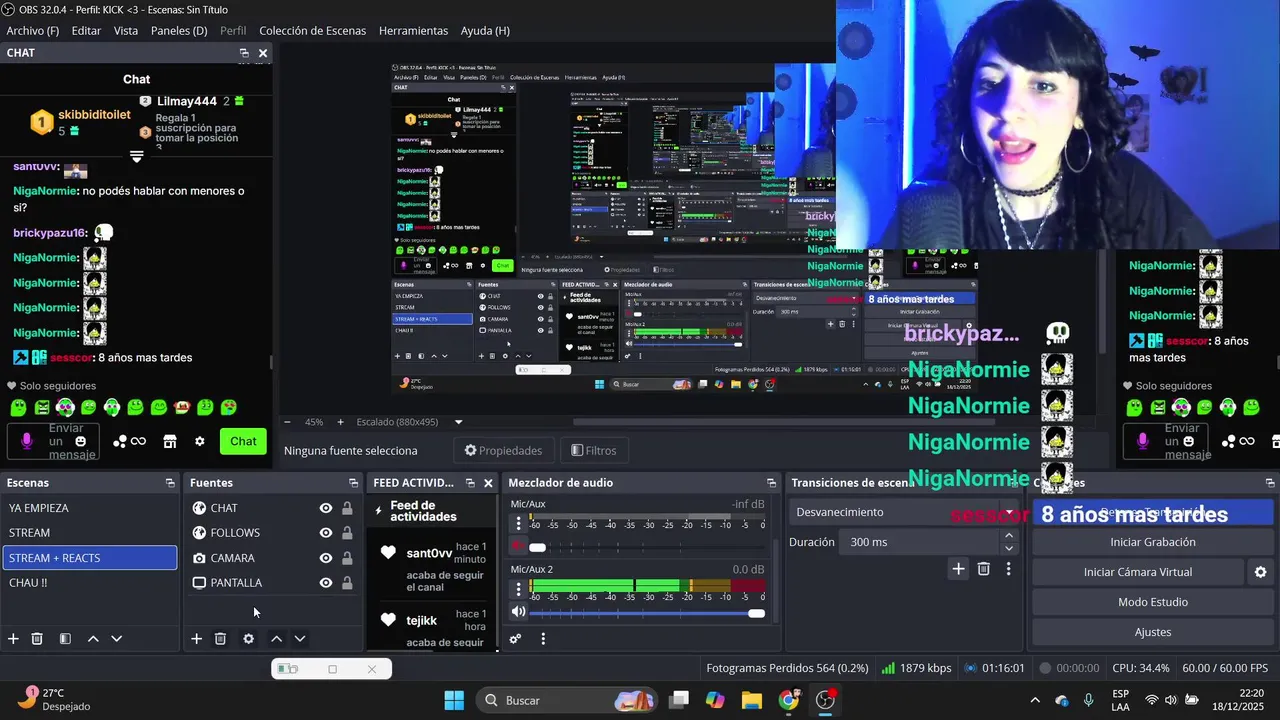Toggle visibility of PANTALLA source

click(326, 583)
